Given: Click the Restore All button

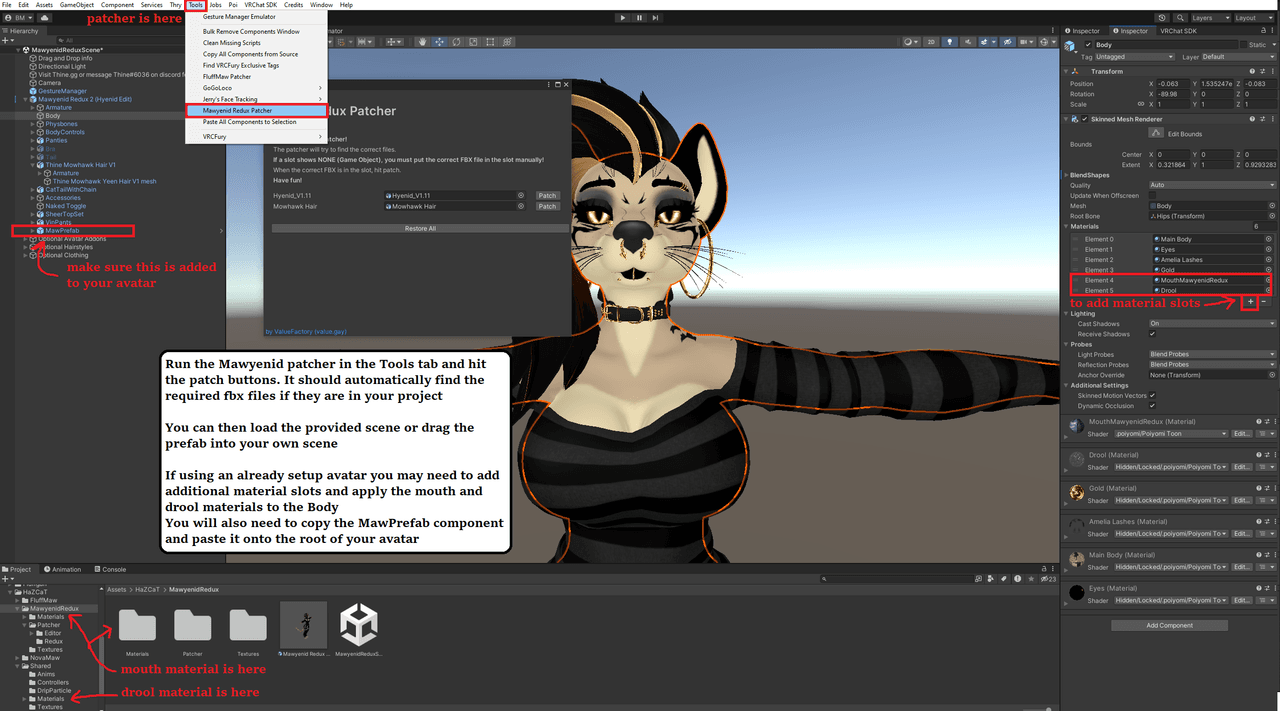Looking at the screenshot, I should point(420,228).
